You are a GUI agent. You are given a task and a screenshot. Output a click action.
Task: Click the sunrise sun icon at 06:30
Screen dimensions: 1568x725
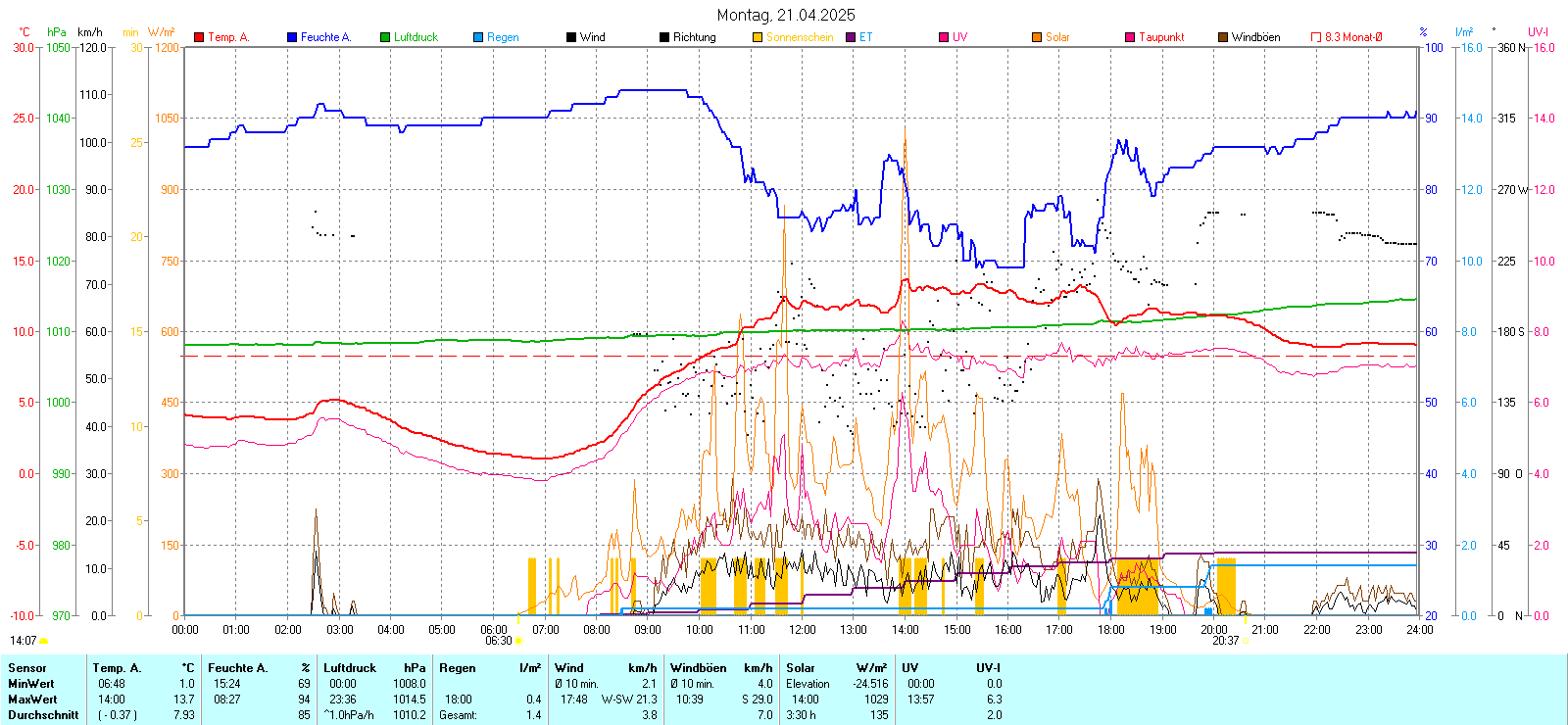(x=518, y=641)
